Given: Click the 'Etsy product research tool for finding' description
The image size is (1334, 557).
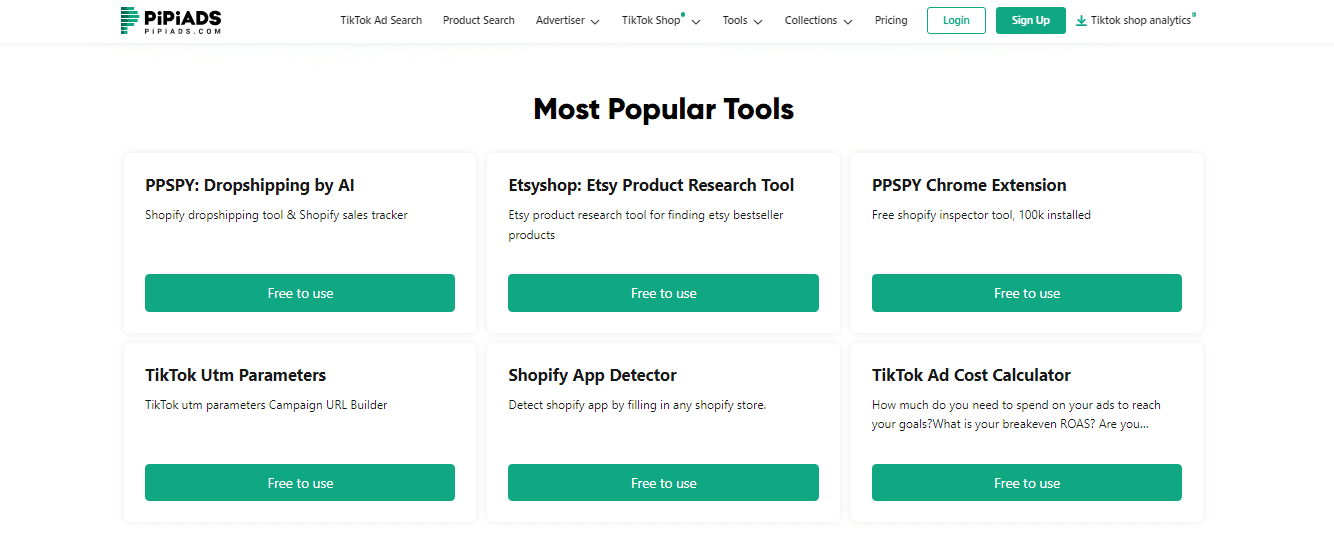Looking at the screenshot, I should coord(646,225).
